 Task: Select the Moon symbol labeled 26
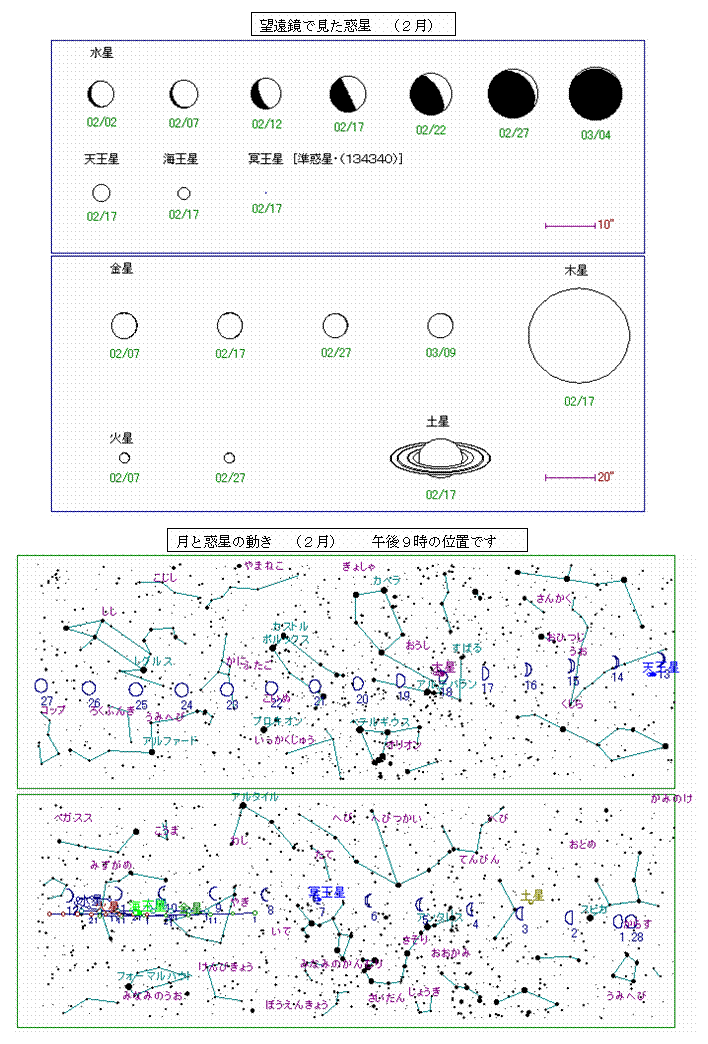[89, 688]
